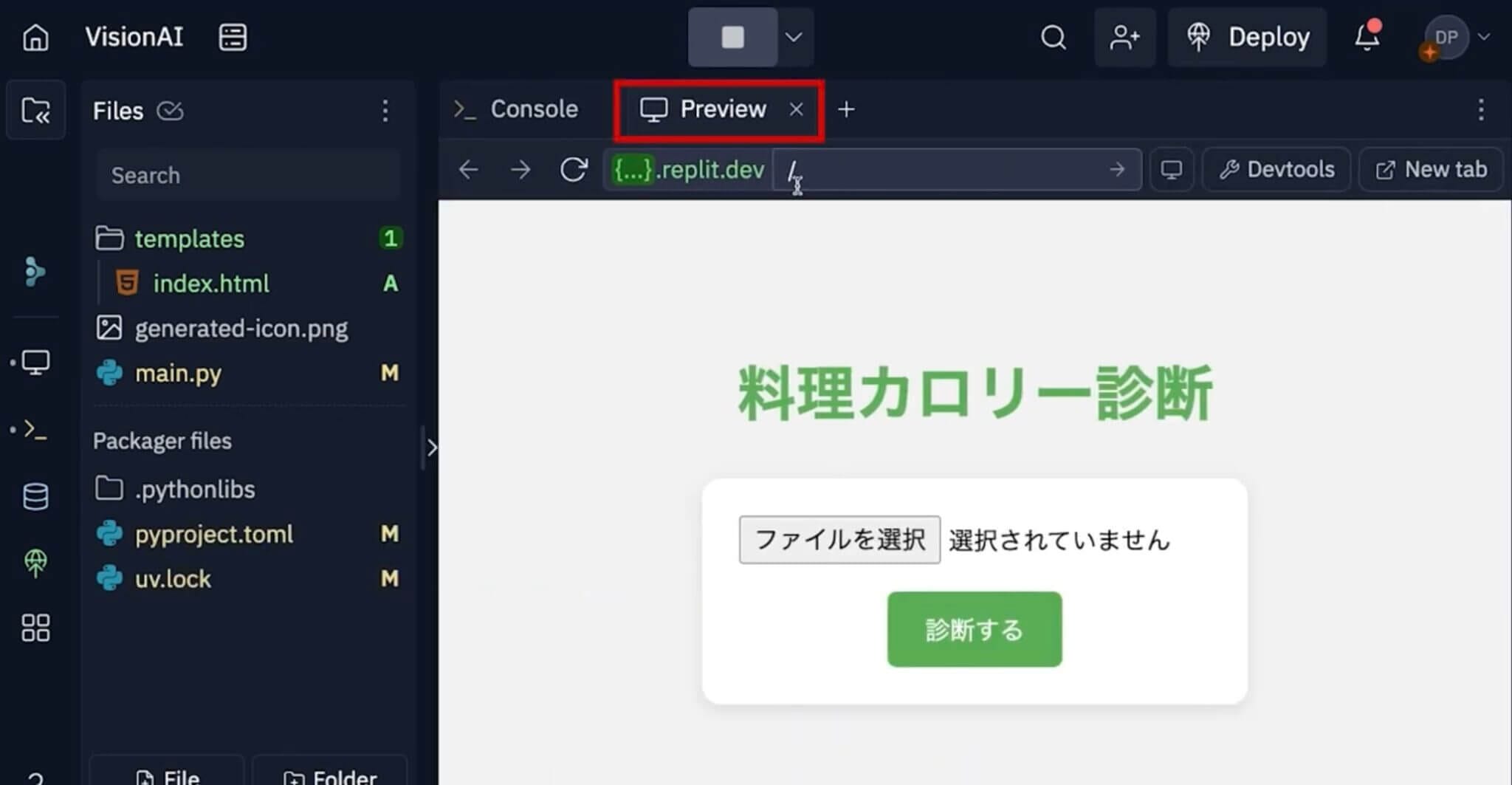Add a new pane tab with plus
The width and height of the screenshot is (1512, 785).
coord(846,109)
